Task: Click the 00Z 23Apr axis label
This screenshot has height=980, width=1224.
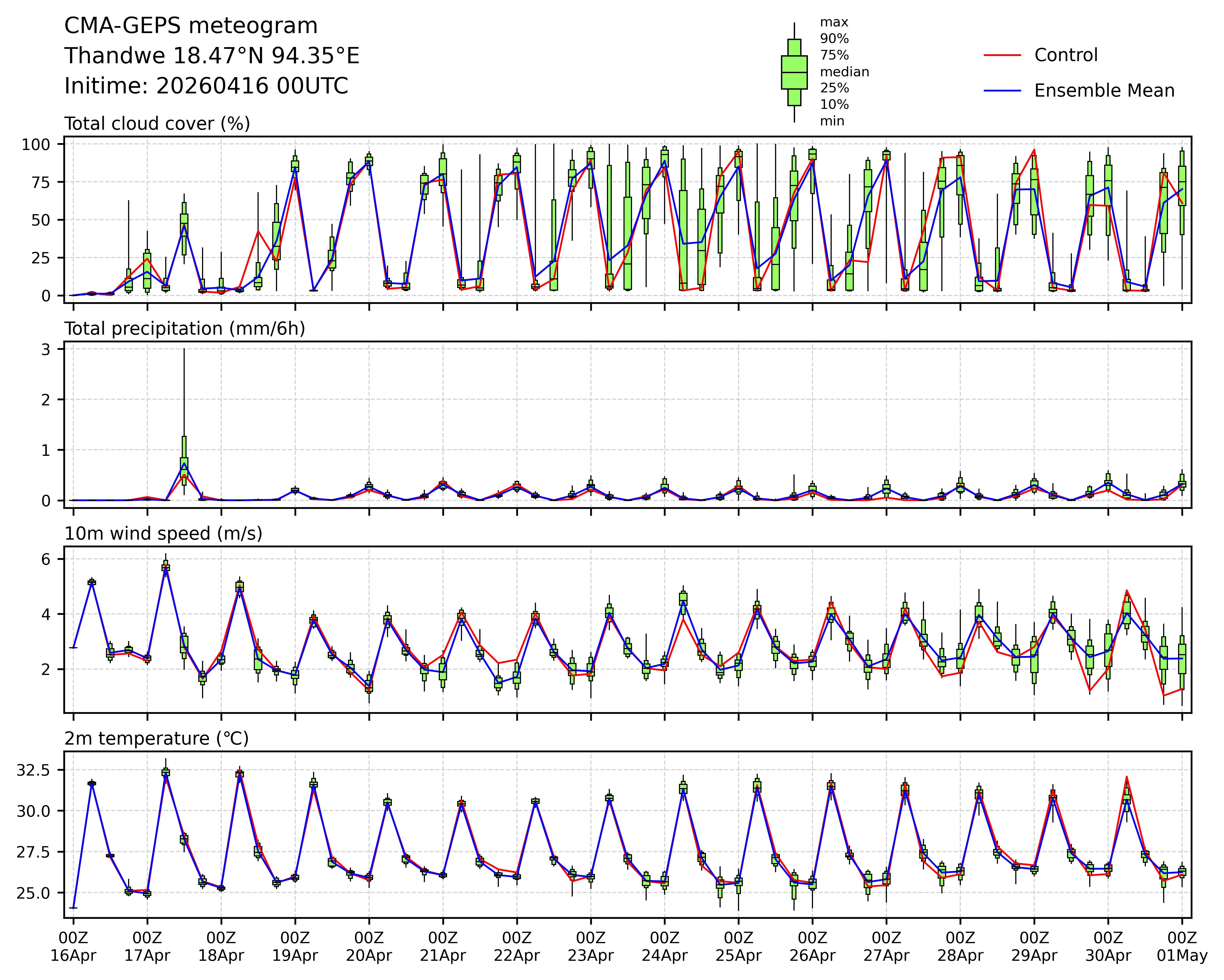Action: tap(590, 946)
